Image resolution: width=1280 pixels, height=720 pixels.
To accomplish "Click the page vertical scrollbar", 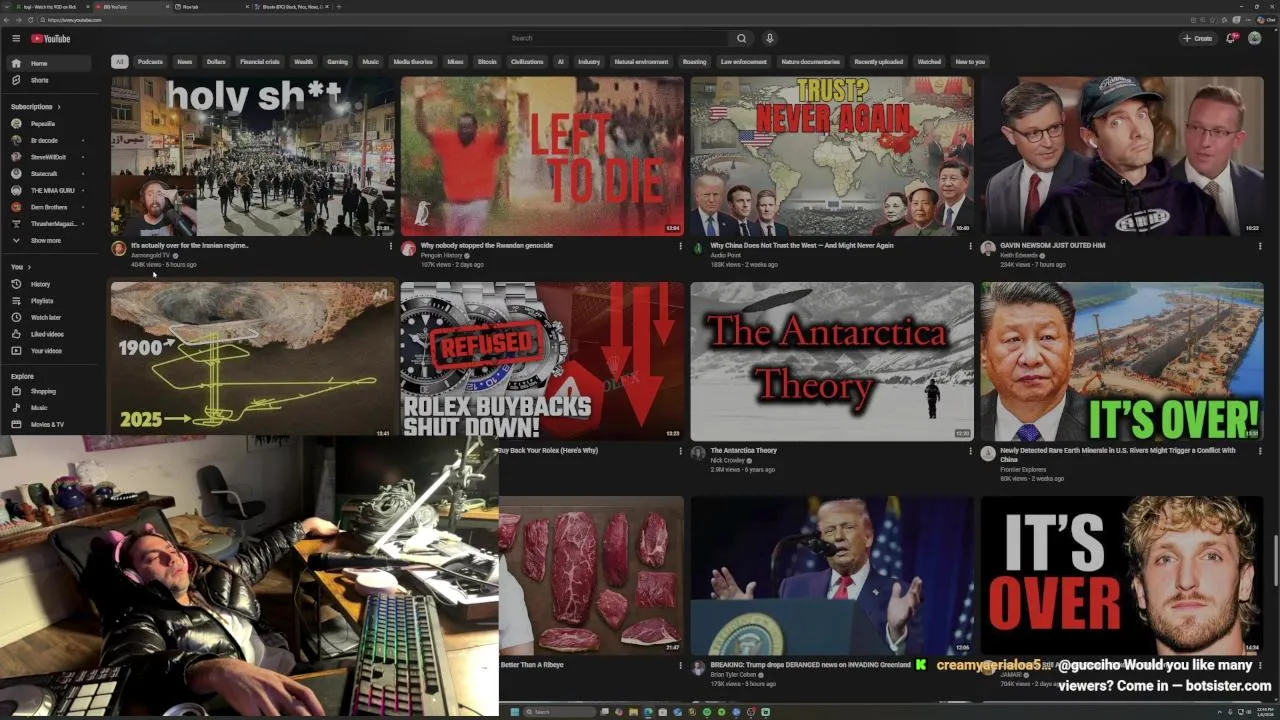I will click(1275, 561).
